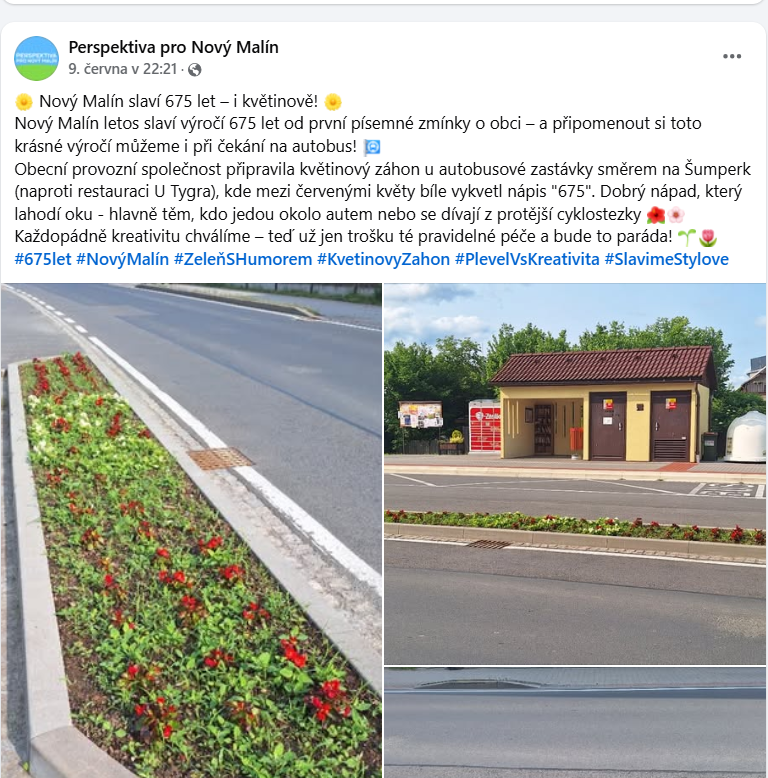The image size is (768, 778).
Task: Open the bus stop building photo
Action: point(575,474)
